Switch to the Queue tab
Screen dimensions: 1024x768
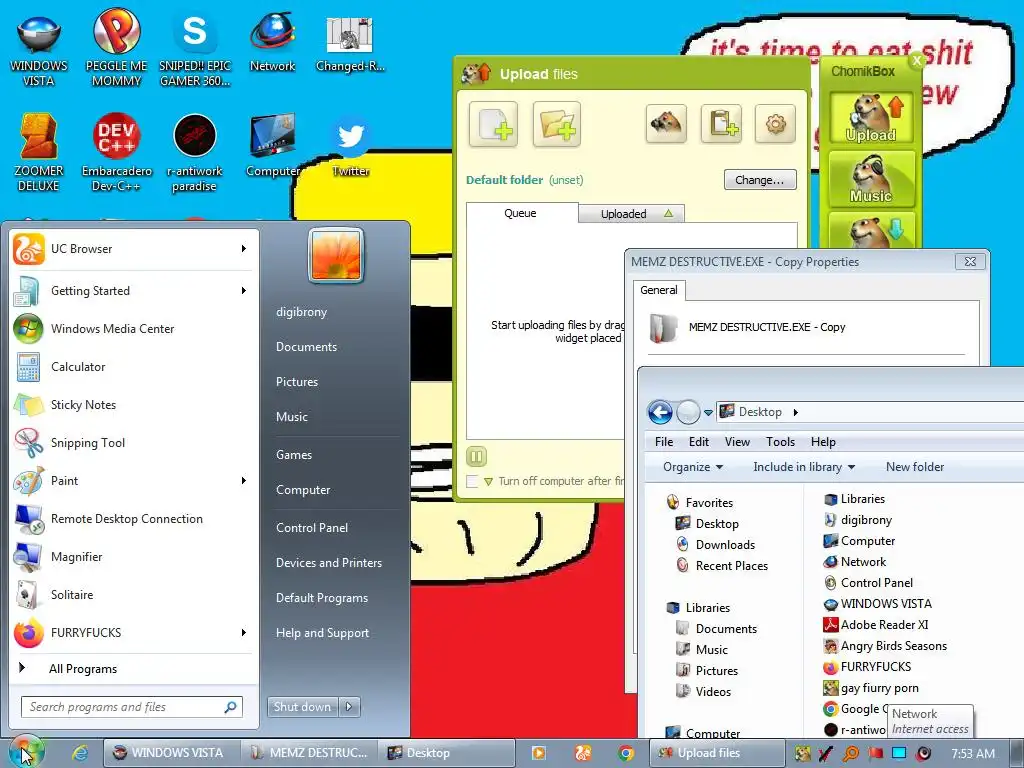[521, 213]
